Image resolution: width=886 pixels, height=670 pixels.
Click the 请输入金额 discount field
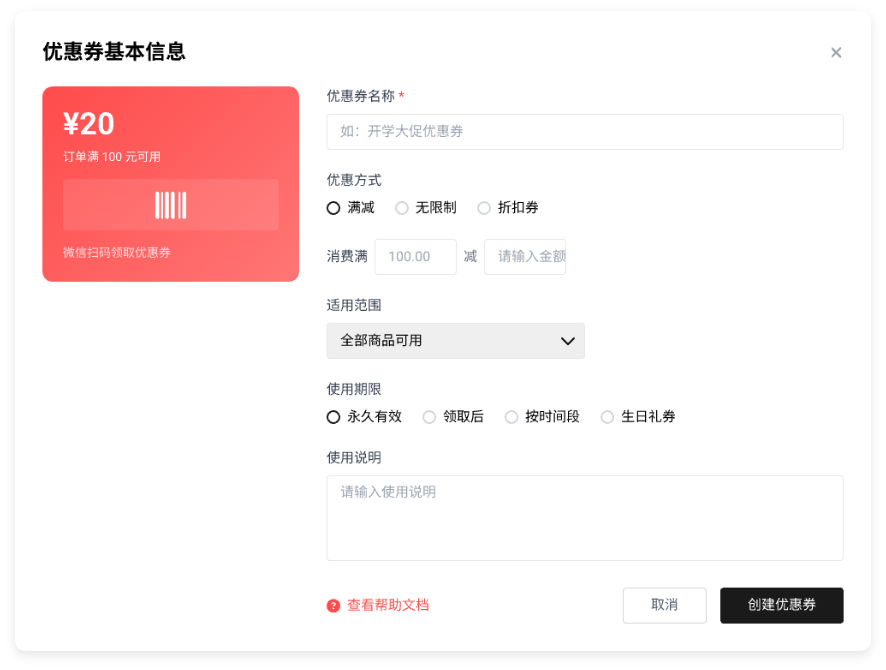tap(525, 257)
